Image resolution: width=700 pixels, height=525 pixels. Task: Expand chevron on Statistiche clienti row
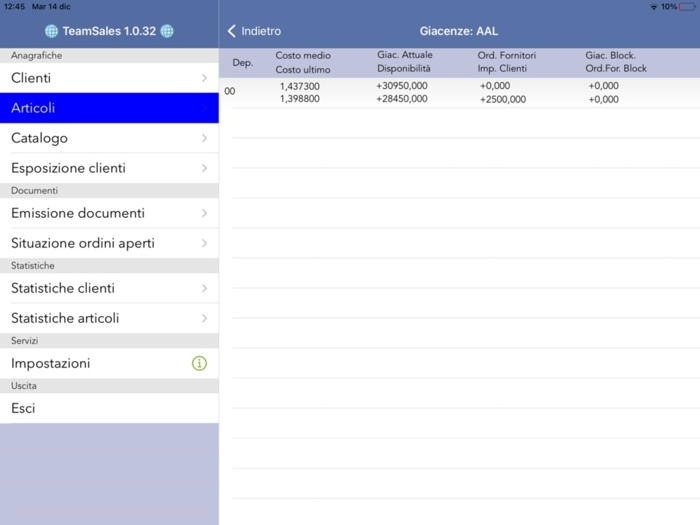[x=204, y=288]
